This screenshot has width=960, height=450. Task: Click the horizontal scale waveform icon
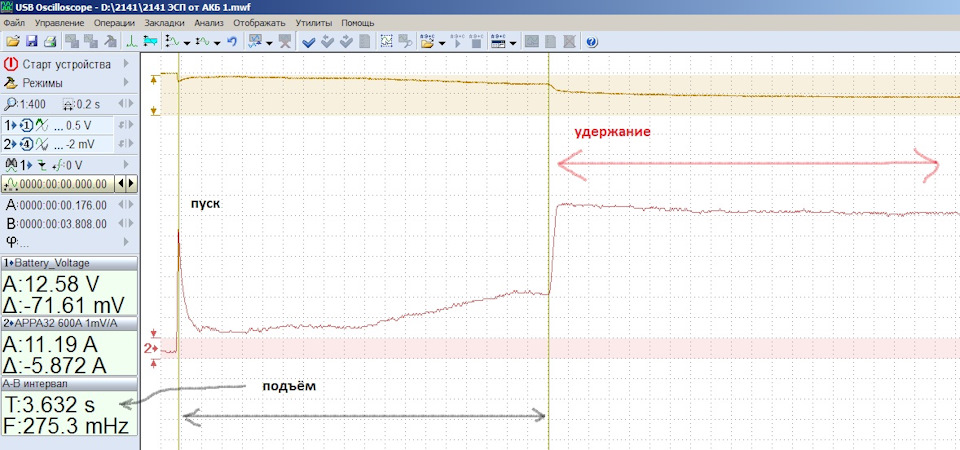click(x=202, y=42)
